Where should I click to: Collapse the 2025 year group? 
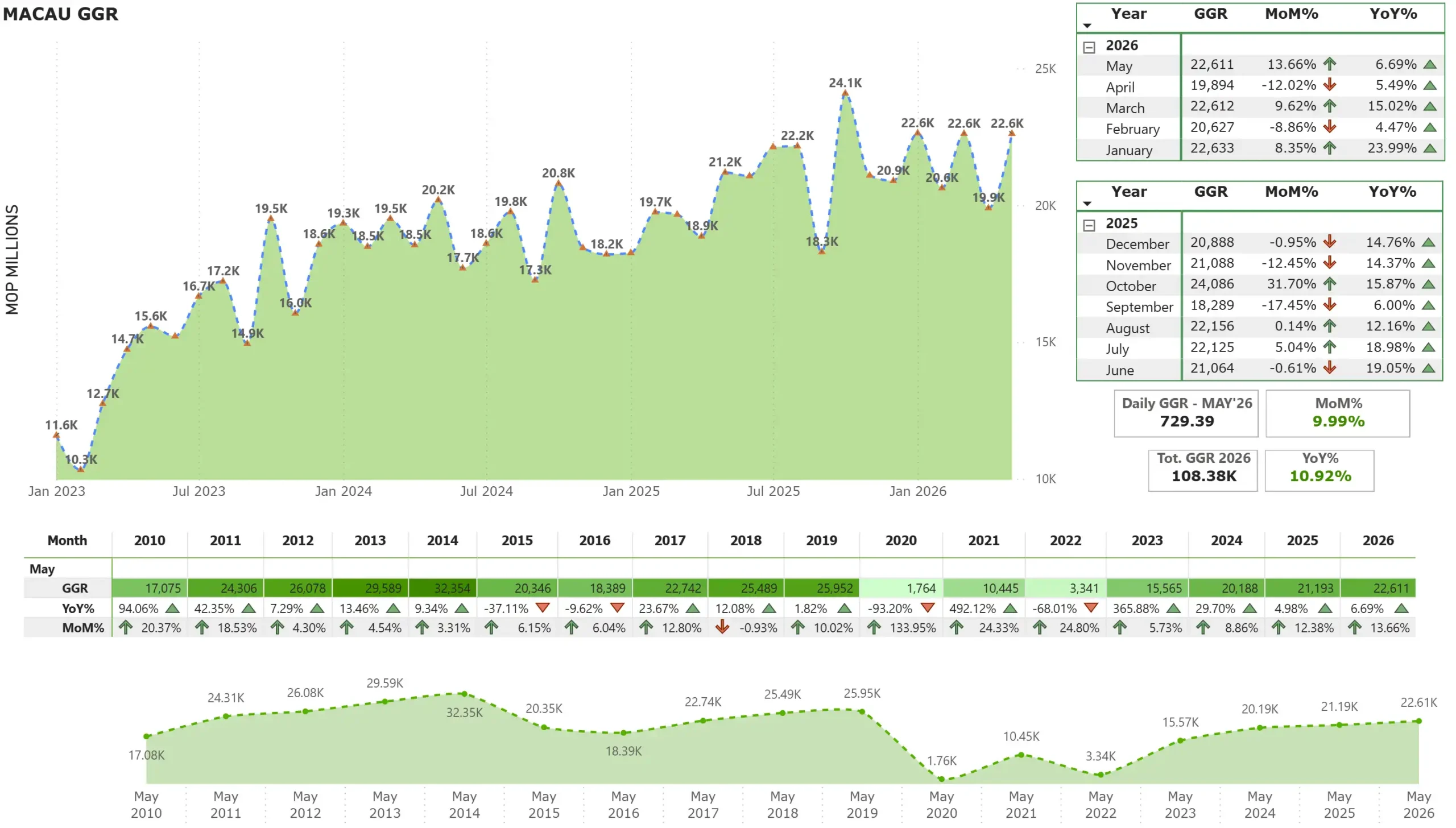coord(1089,225)
